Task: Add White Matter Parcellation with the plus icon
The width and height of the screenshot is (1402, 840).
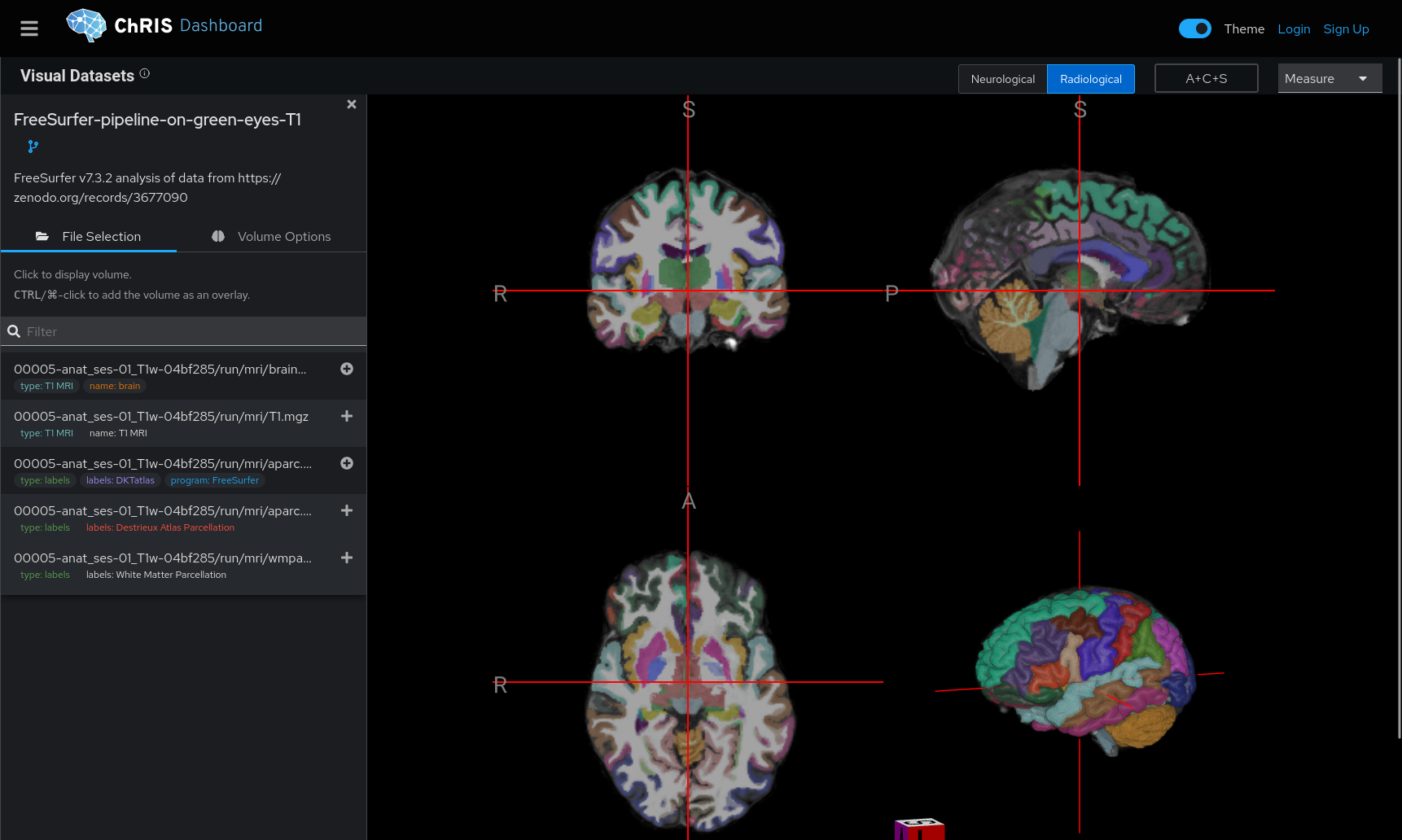Action: pos(347,558)
